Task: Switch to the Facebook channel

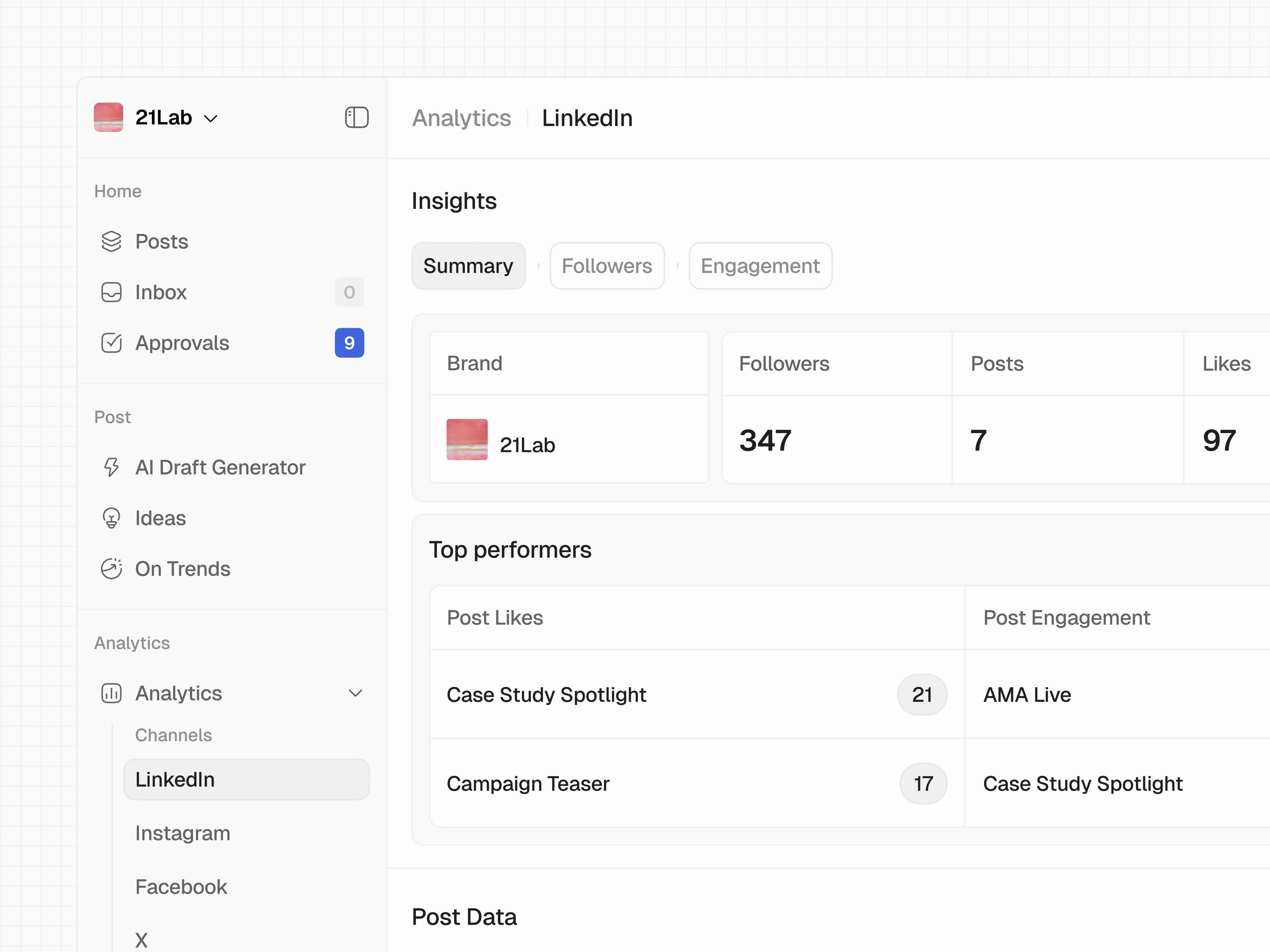Action: click(181, 887)
